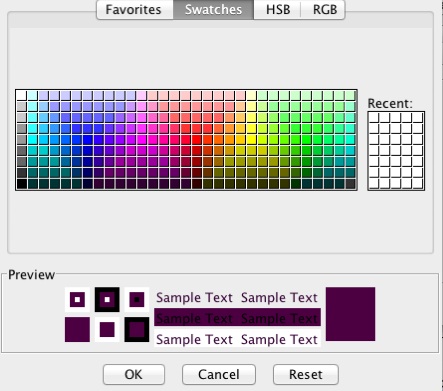Select the pure blue swatch in the grid

tap(87, 140)
